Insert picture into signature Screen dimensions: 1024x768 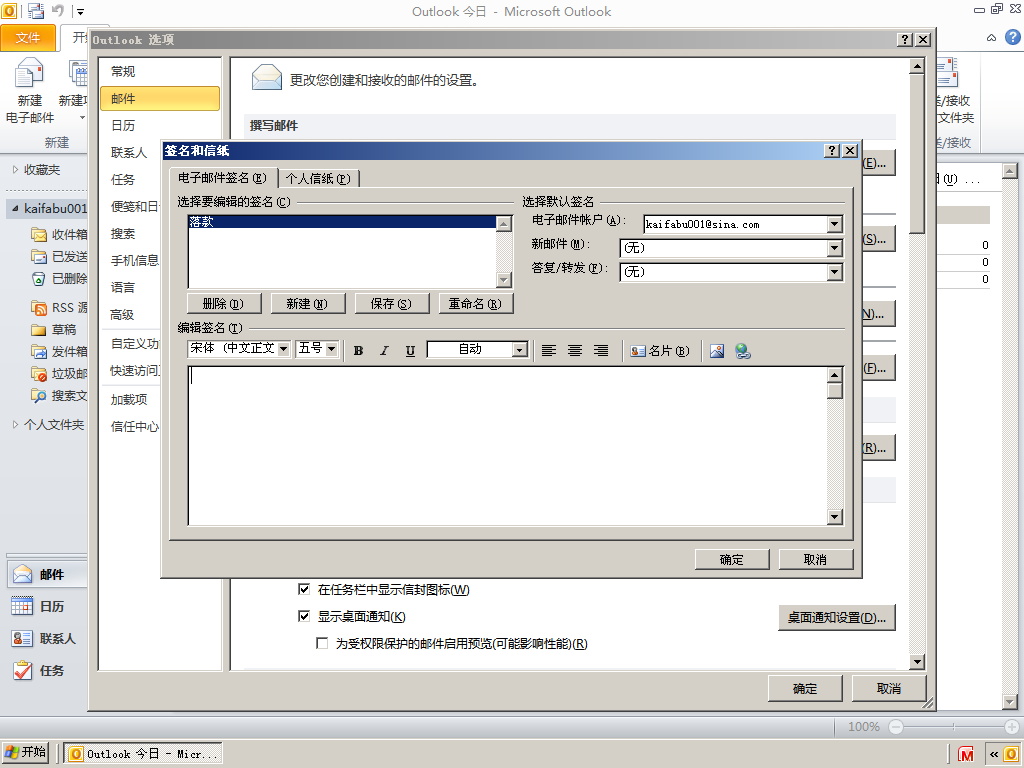716,351
